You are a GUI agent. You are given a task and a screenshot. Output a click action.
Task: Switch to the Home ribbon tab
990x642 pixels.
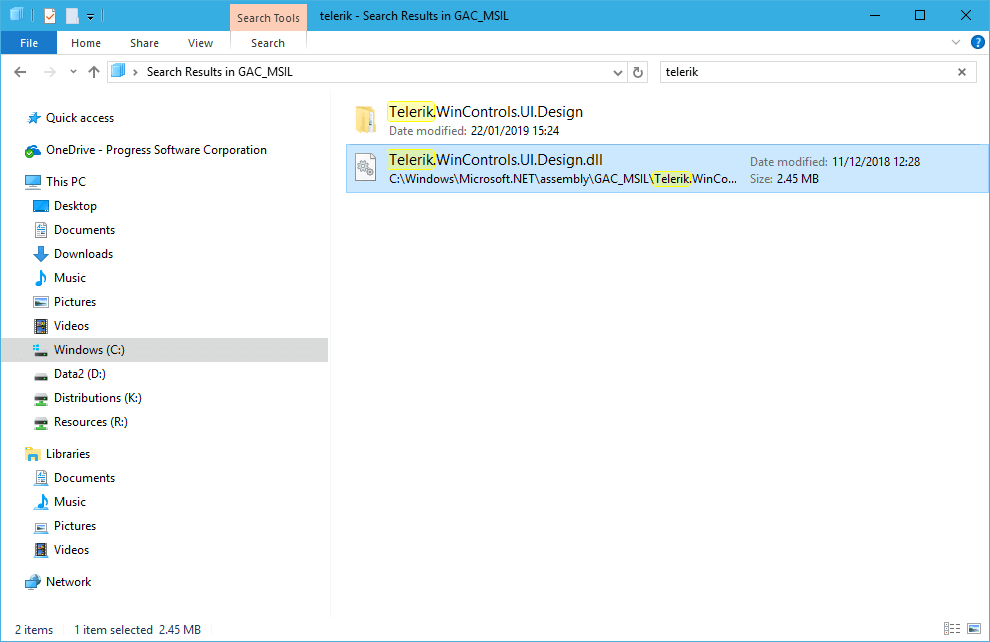(86, 43)
